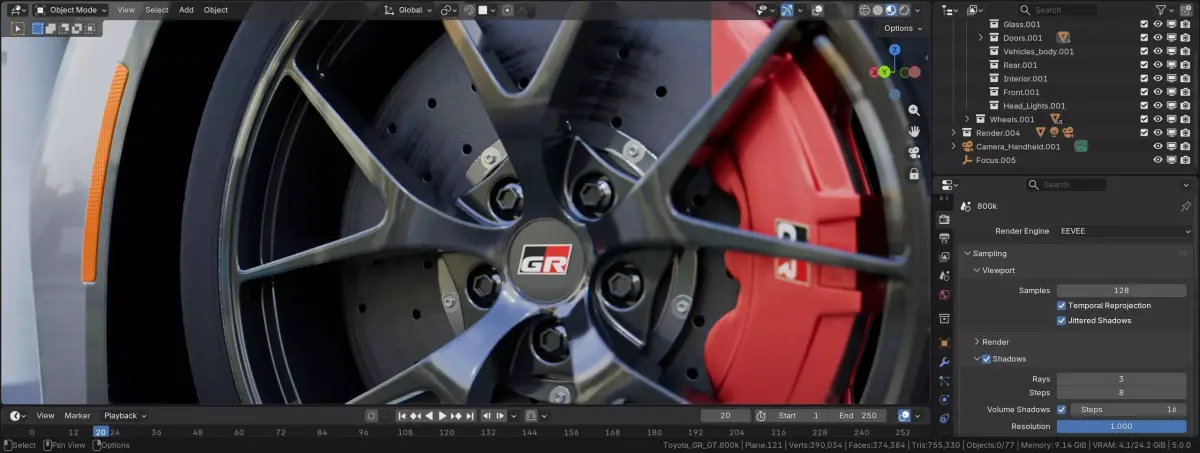Pin the 800k scene properties
This screenshot has height=453, width=1200.
pyautogui.click(x=1186, y=206)
